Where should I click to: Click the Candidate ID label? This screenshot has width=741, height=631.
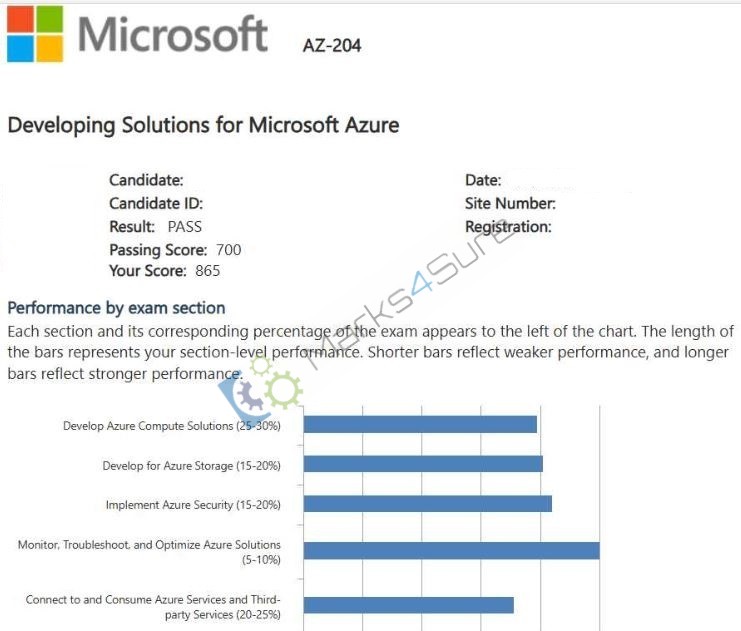coord(156,204)
